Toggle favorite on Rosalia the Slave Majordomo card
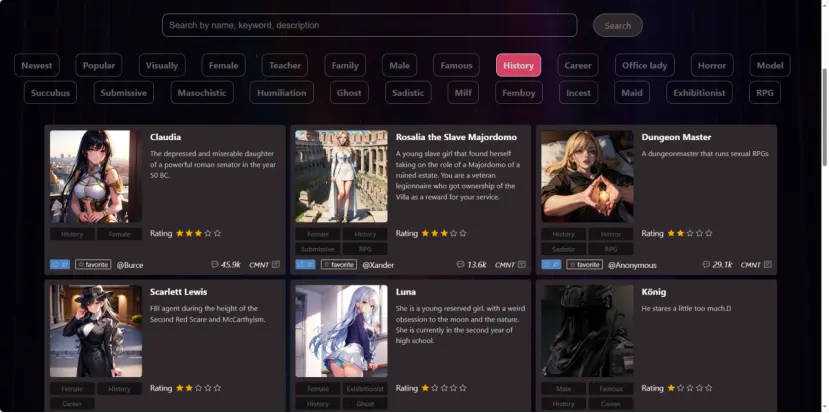This screenshot has height=413, width=829. 339,264
